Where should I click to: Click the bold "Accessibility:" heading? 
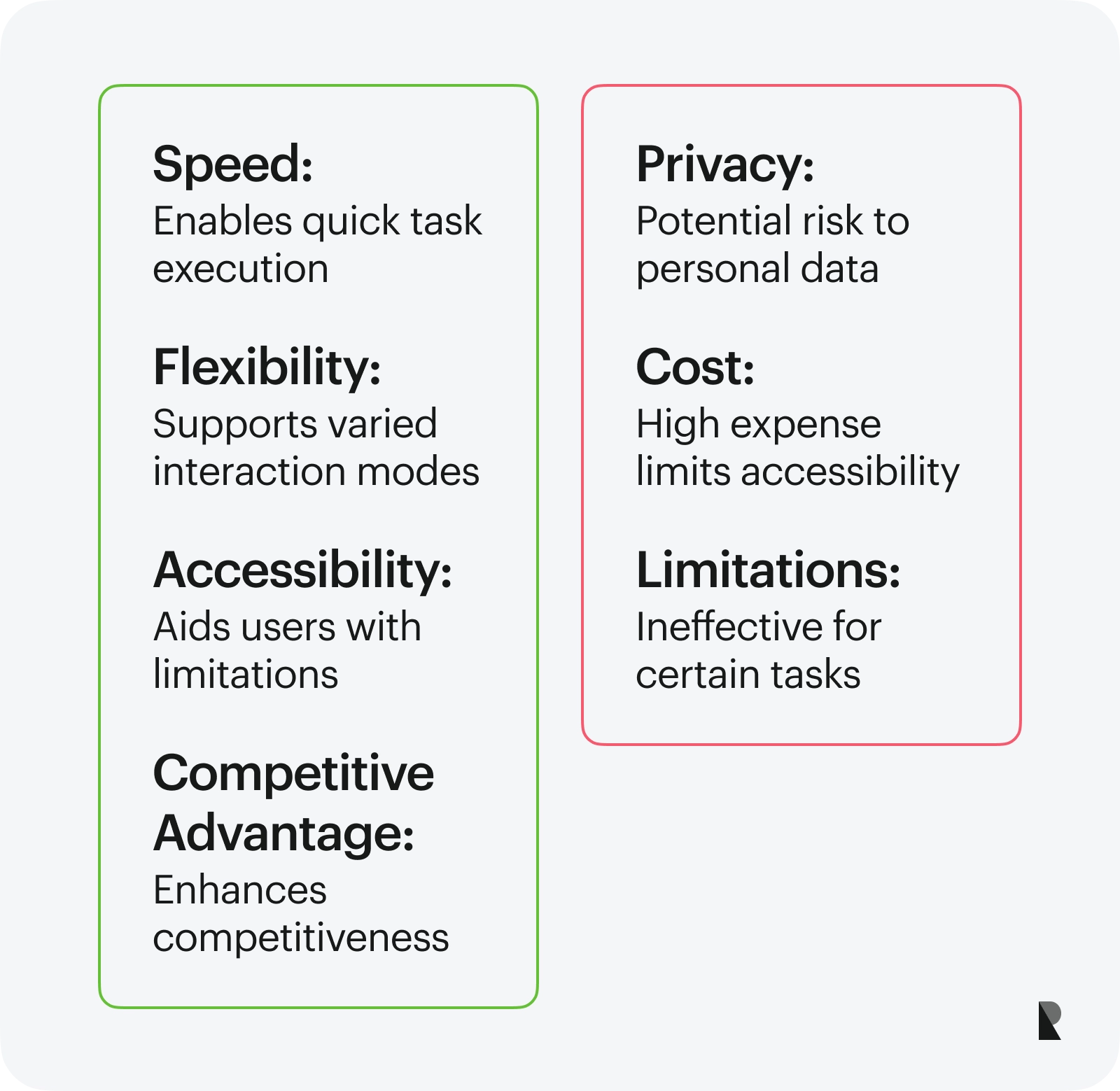point(302,570)
